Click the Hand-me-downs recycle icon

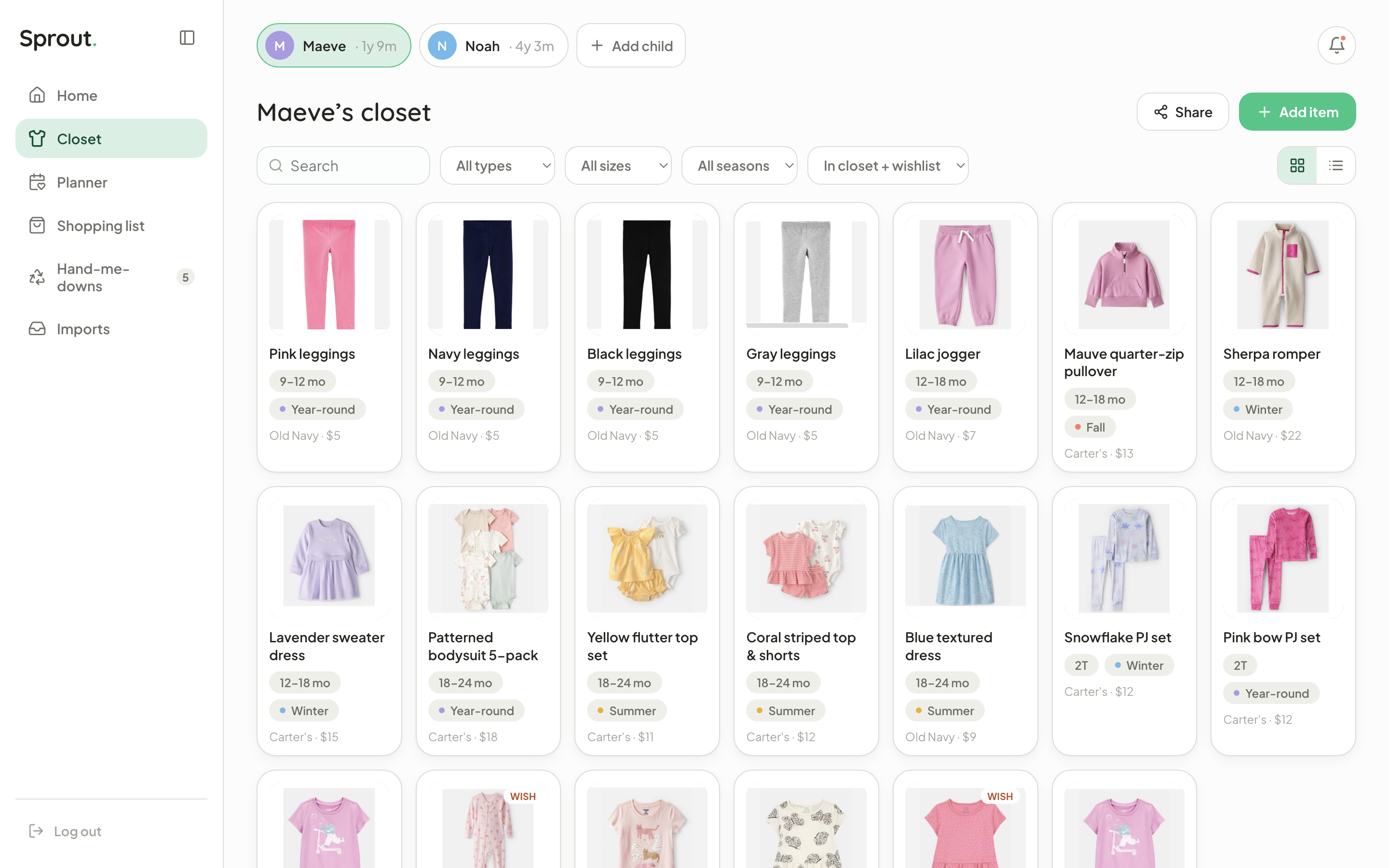pyautogui.click(x=37, y=277)
